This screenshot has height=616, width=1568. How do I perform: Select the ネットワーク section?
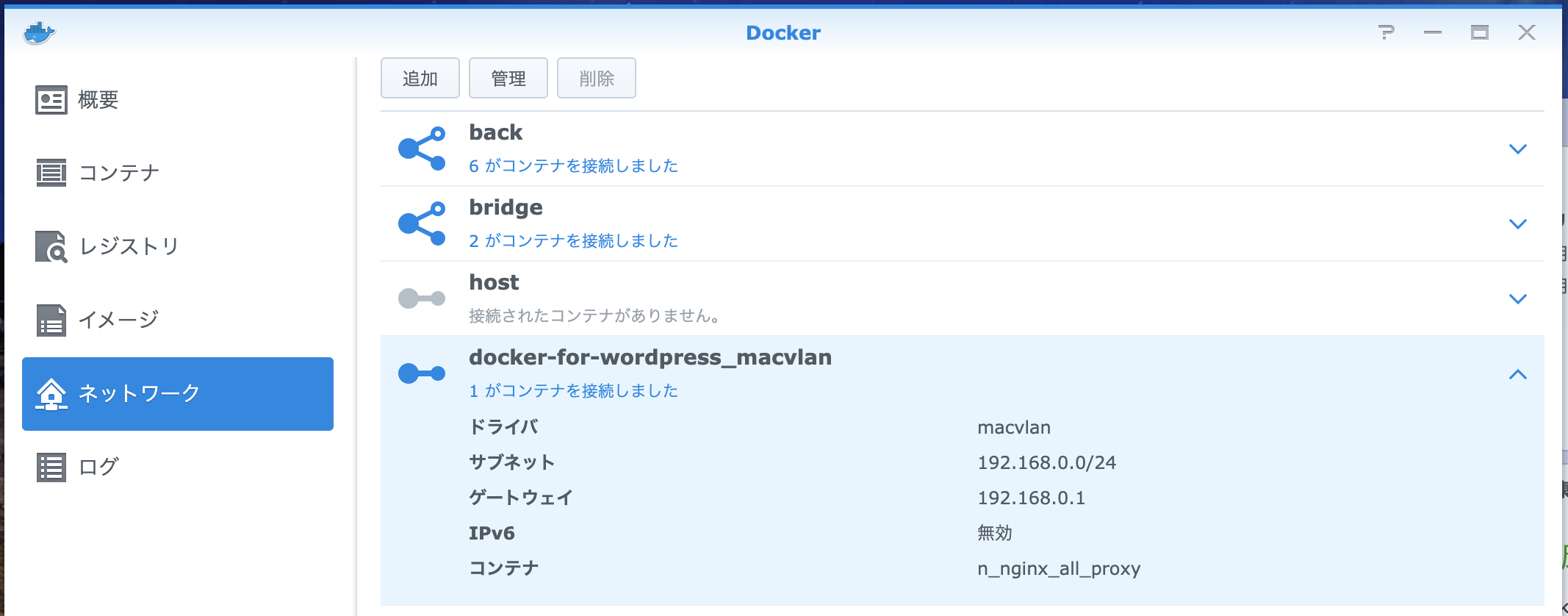[x=178, y=394]
